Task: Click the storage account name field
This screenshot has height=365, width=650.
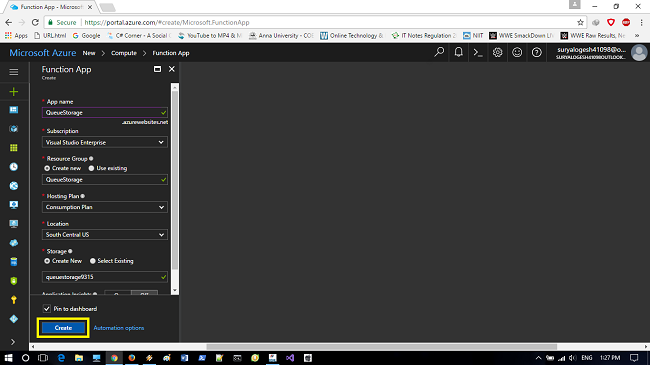Action: pos(105,277)
